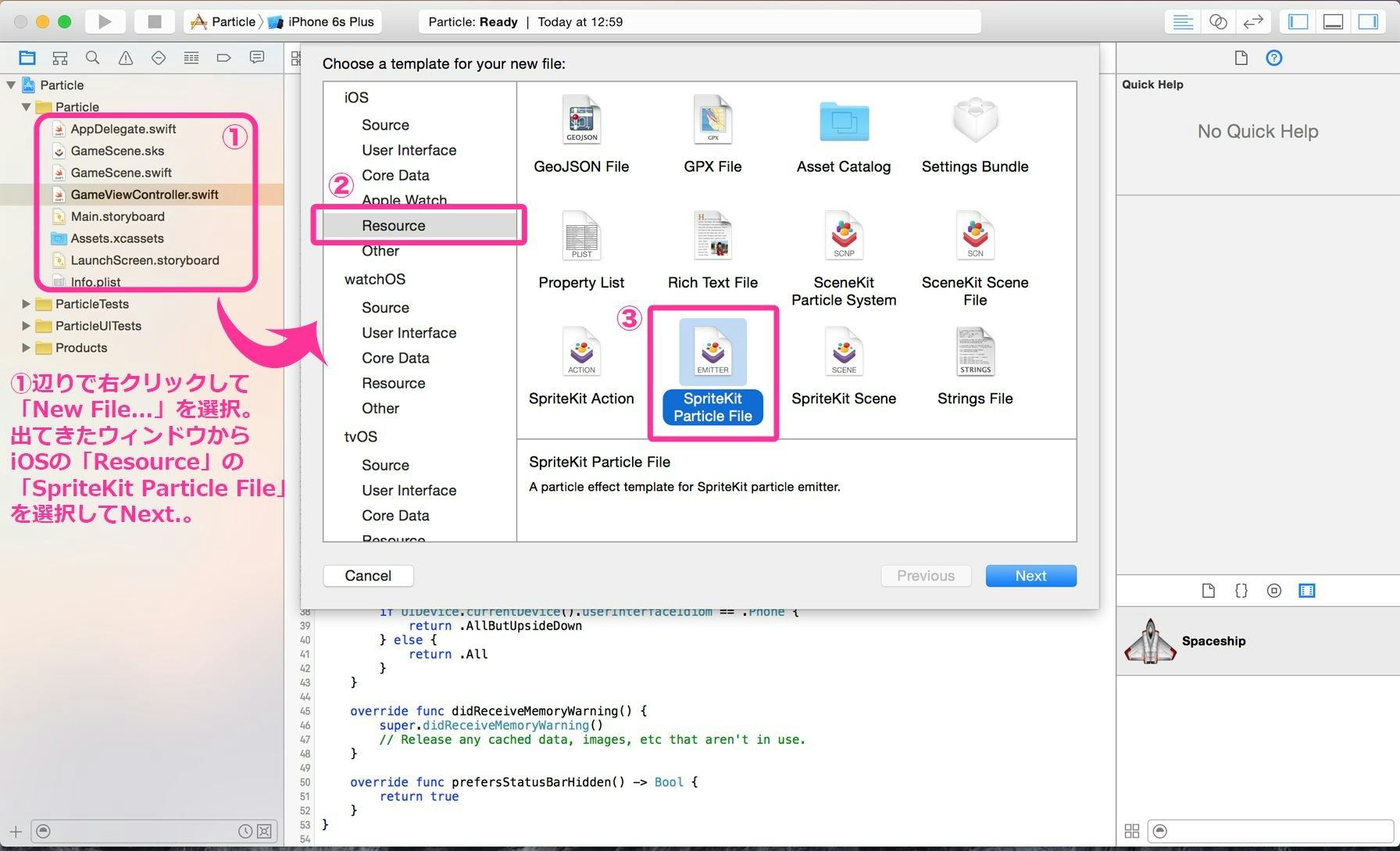1400x851 pixels.
Task: Open the Breakpoint navigator
Action: pos(224,58)
